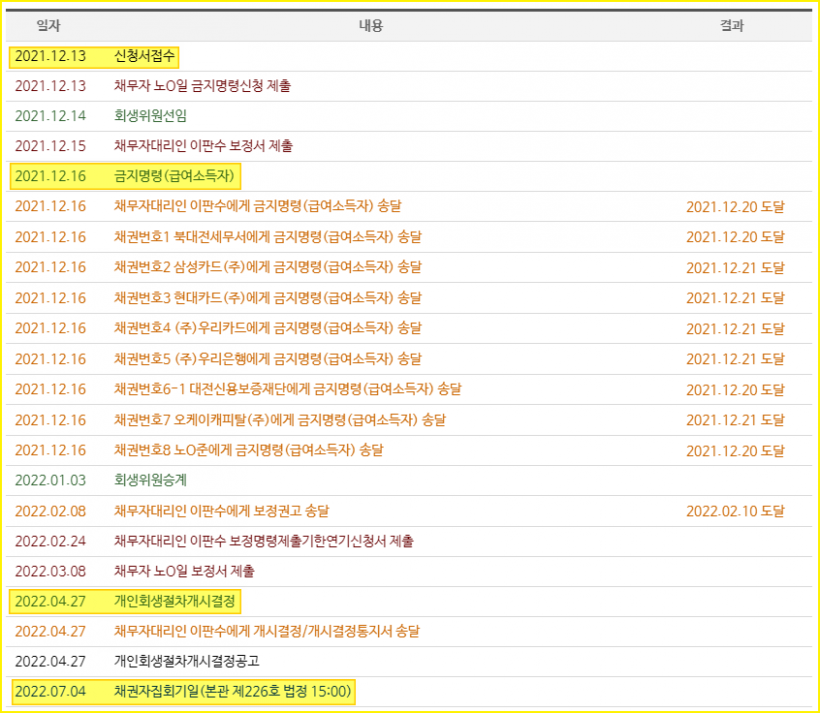The width and height of the screenshot is (820, 713).
Task: Click 도달 result for 대전신용보증재단 row
Action: click(735, 390)
